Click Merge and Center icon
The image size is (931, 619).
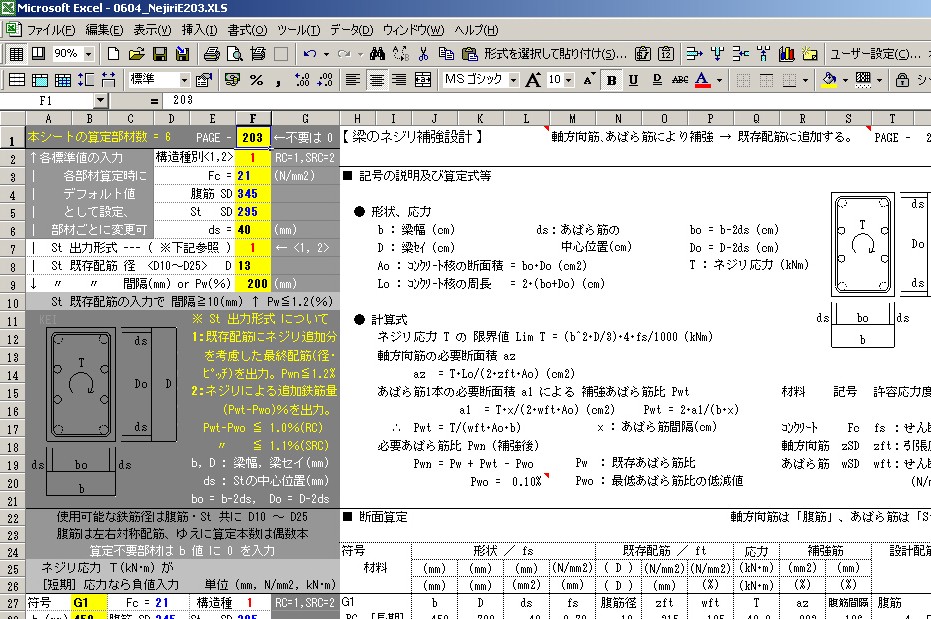point(423,80)
